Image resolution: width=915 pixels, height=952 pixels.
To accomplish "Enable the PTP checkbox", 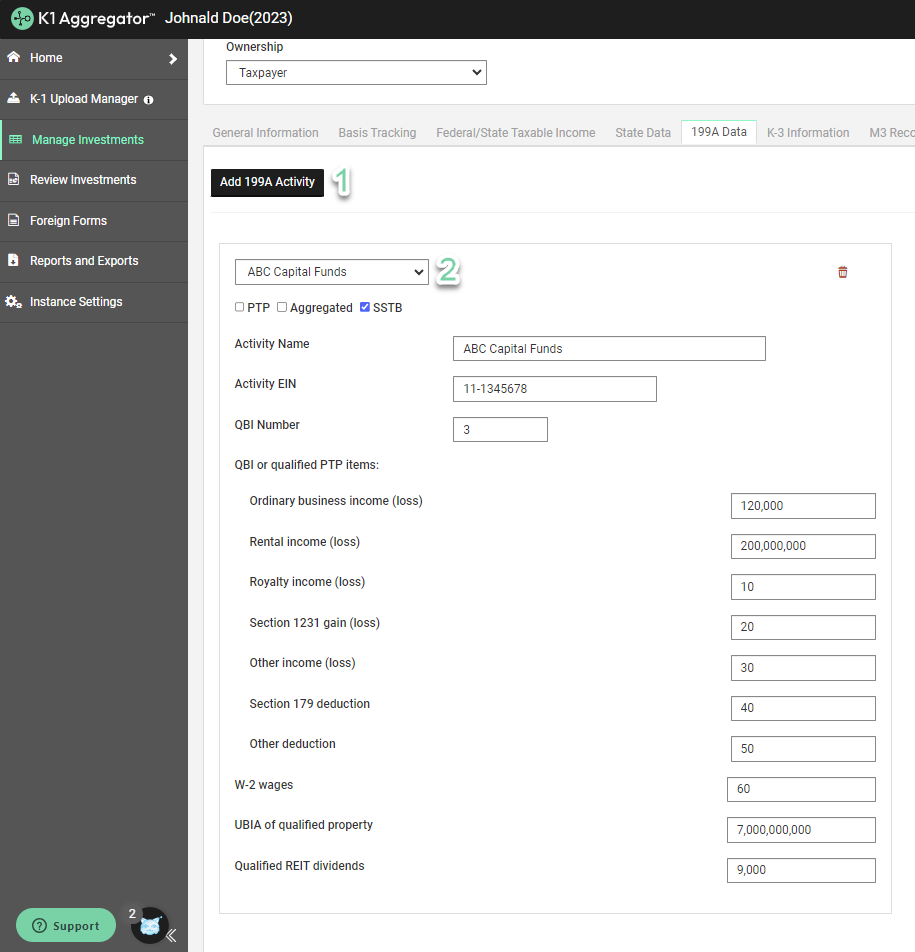I will pyautogui.click(x=238, y=307).
